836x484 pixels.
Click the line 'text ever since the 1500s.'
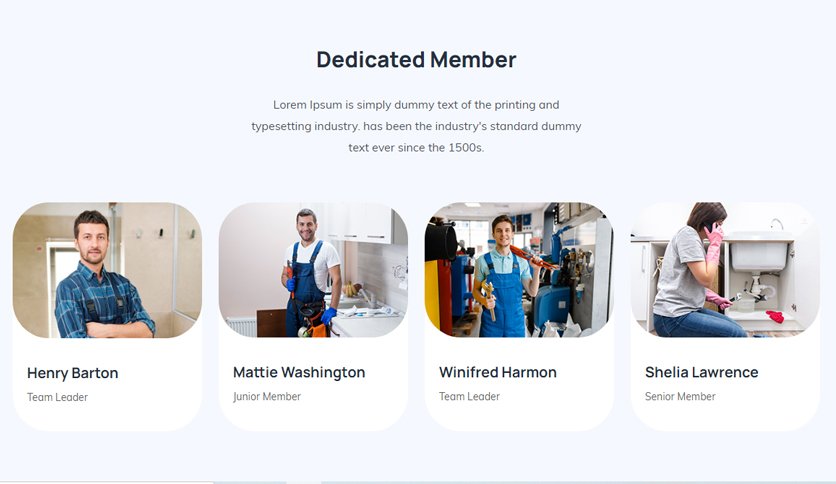tap(416, 148)
